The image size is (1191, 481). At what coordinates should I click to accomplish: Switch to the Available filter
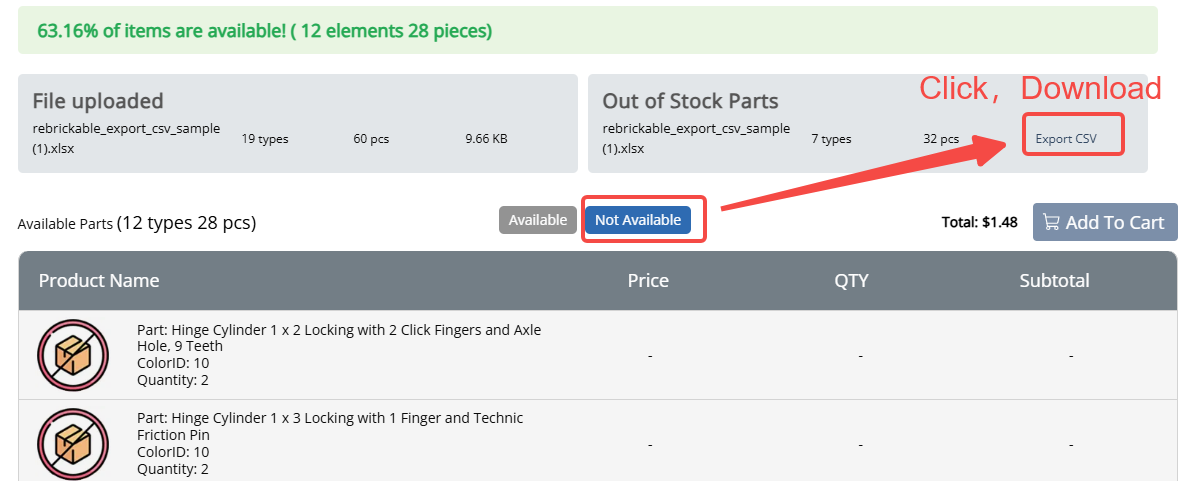(x=538, y=220)
